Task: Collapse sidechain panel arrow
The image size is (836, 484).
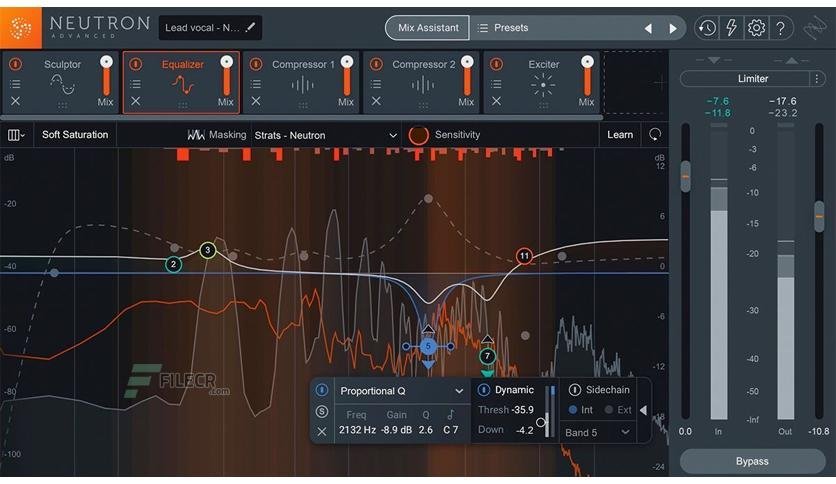Action: (644, 410)
